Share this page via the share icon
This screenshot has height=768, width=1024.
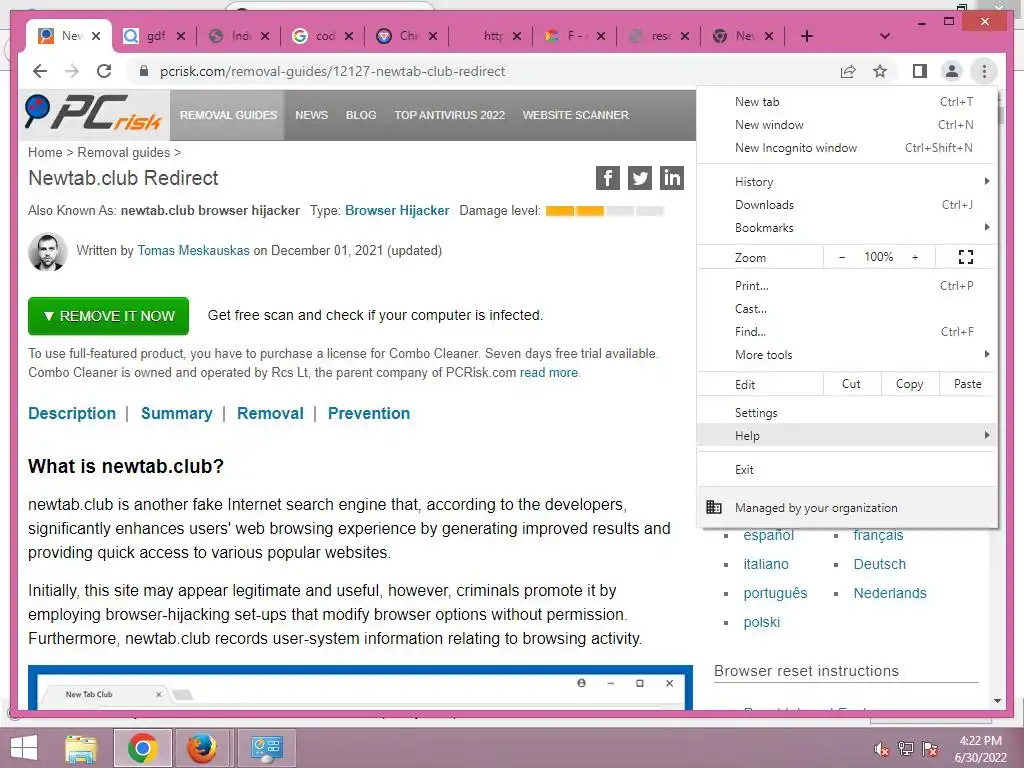tap(848, 71)
